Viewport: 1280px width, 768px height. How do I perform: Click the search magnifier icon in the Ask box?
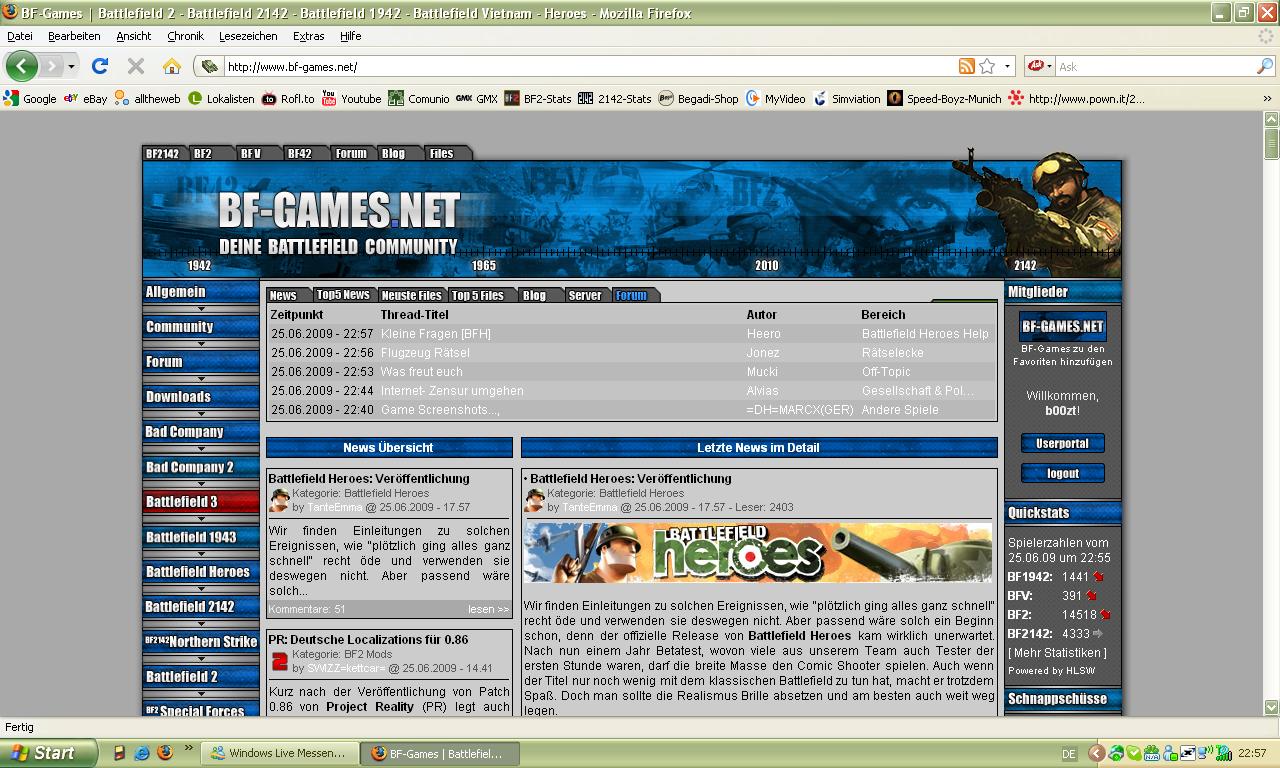click(x=1264, y=66)
